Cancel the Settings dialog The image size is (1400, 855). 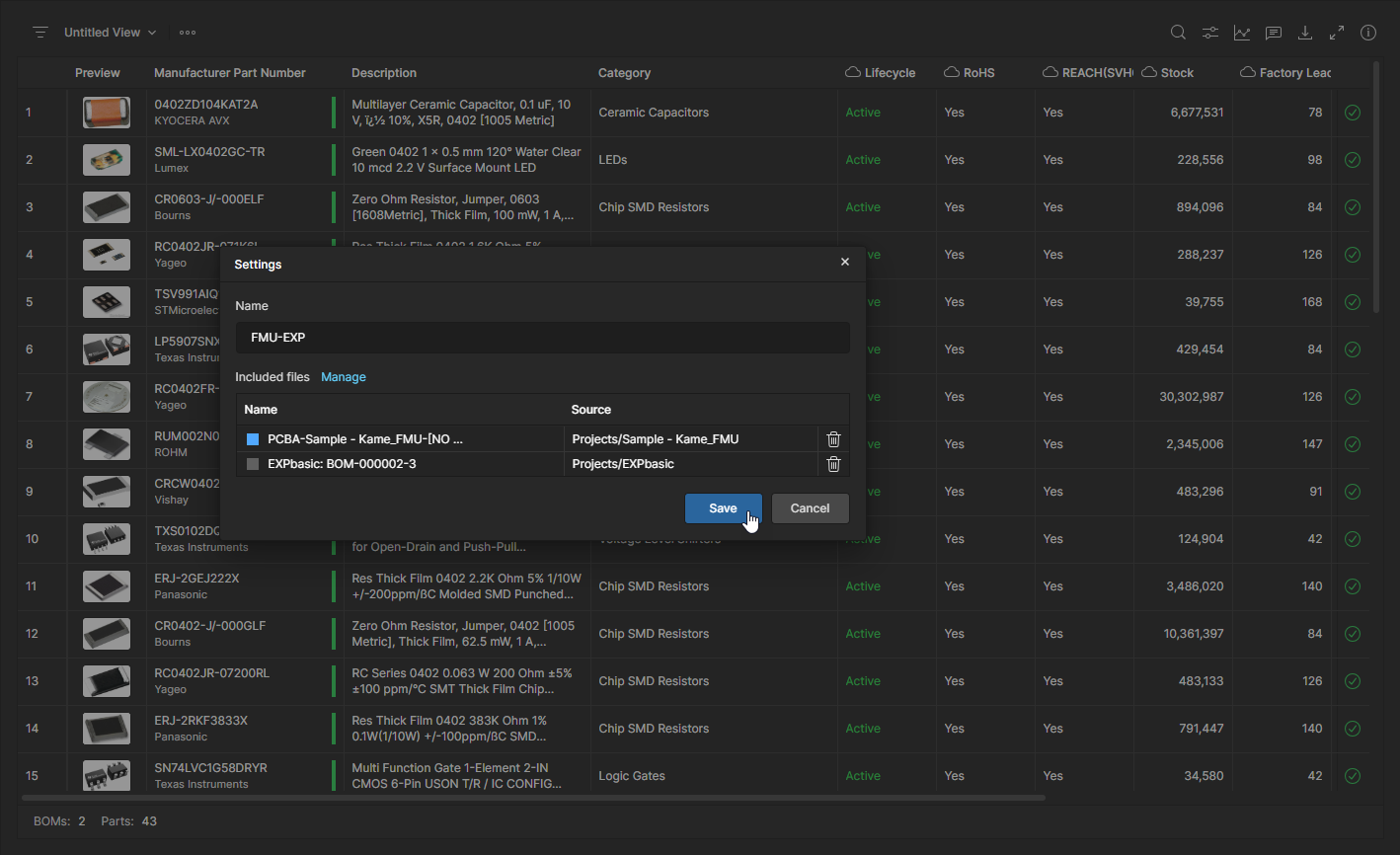pyautogui.click(x=810, y=508)
